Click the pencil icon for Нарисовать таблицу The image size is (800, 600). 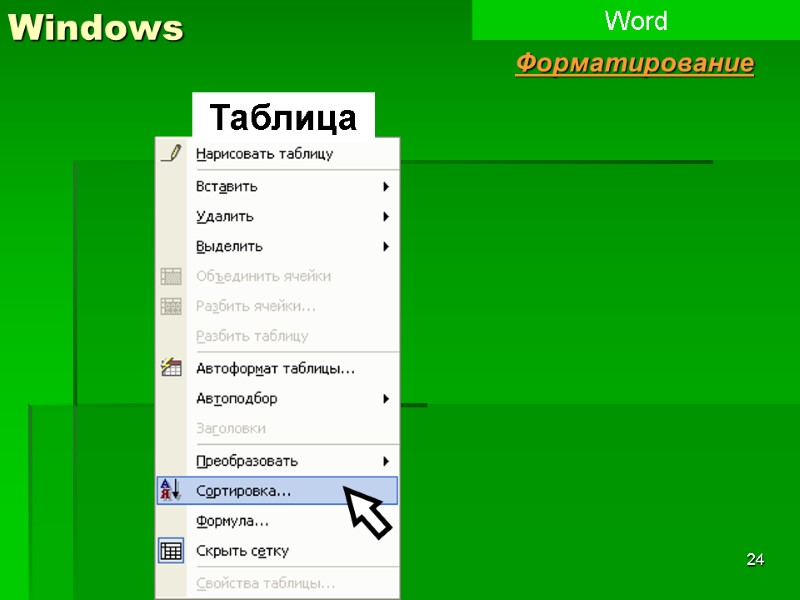[171, 154]
